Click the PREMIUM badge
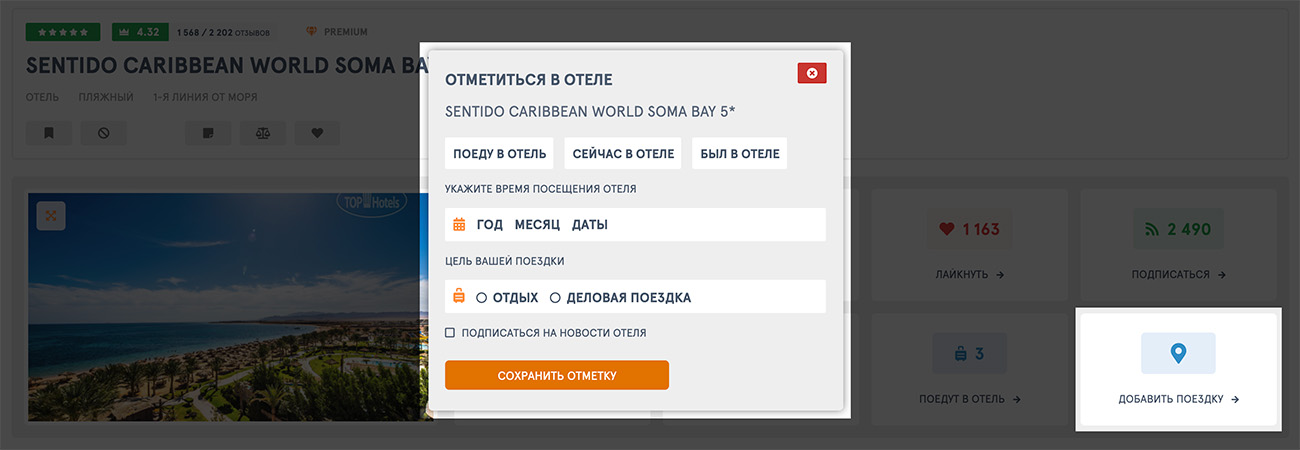1300x450 pixels. click(x=336, y=32)
